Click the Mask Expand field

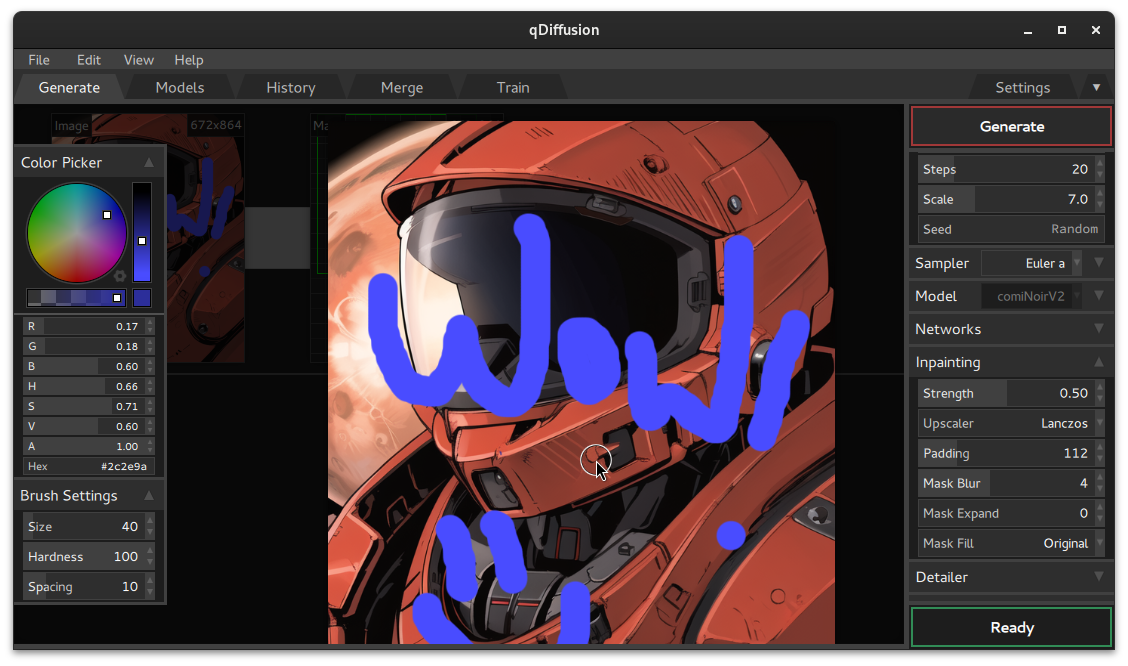coord(1011,514)
